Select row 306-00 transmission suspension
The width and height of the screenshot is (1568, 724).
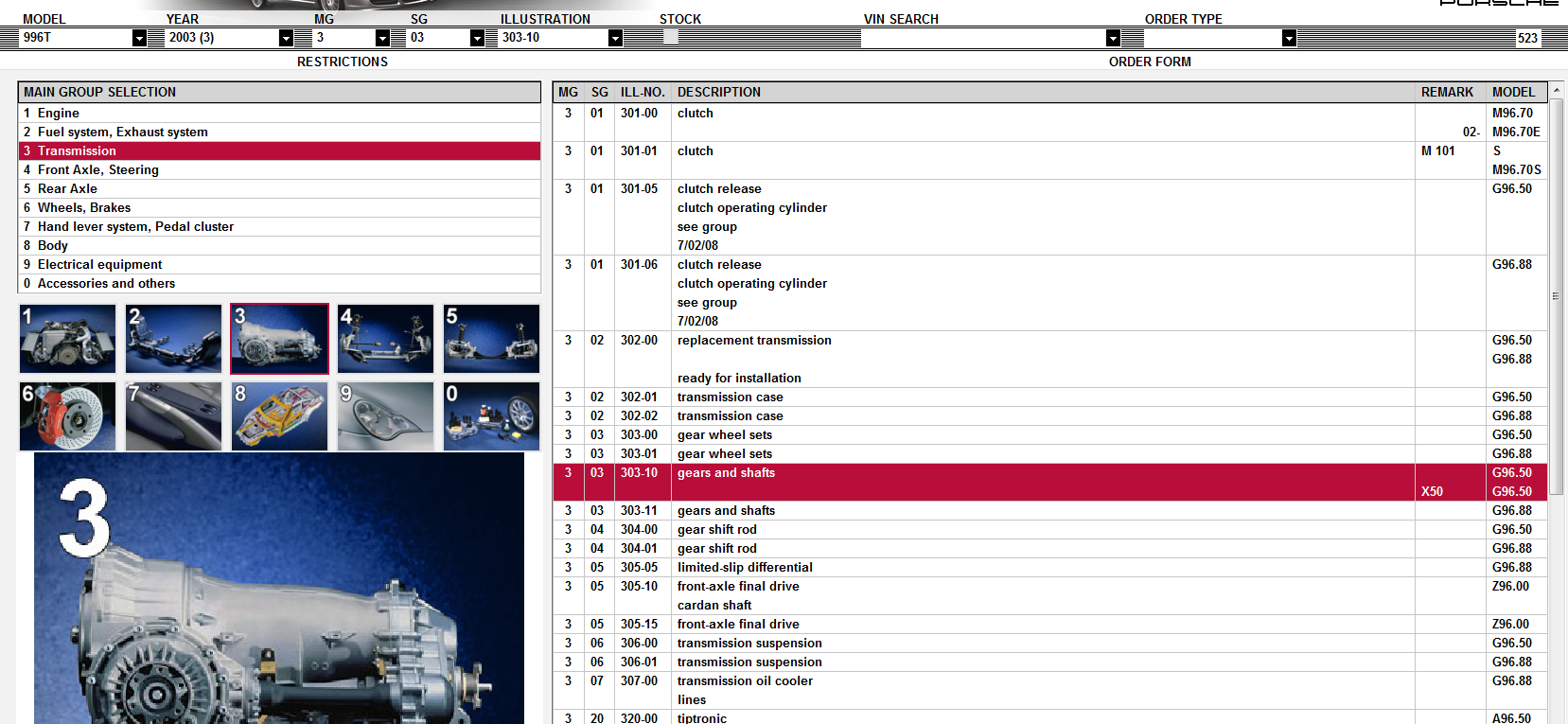pos(1050,644)
